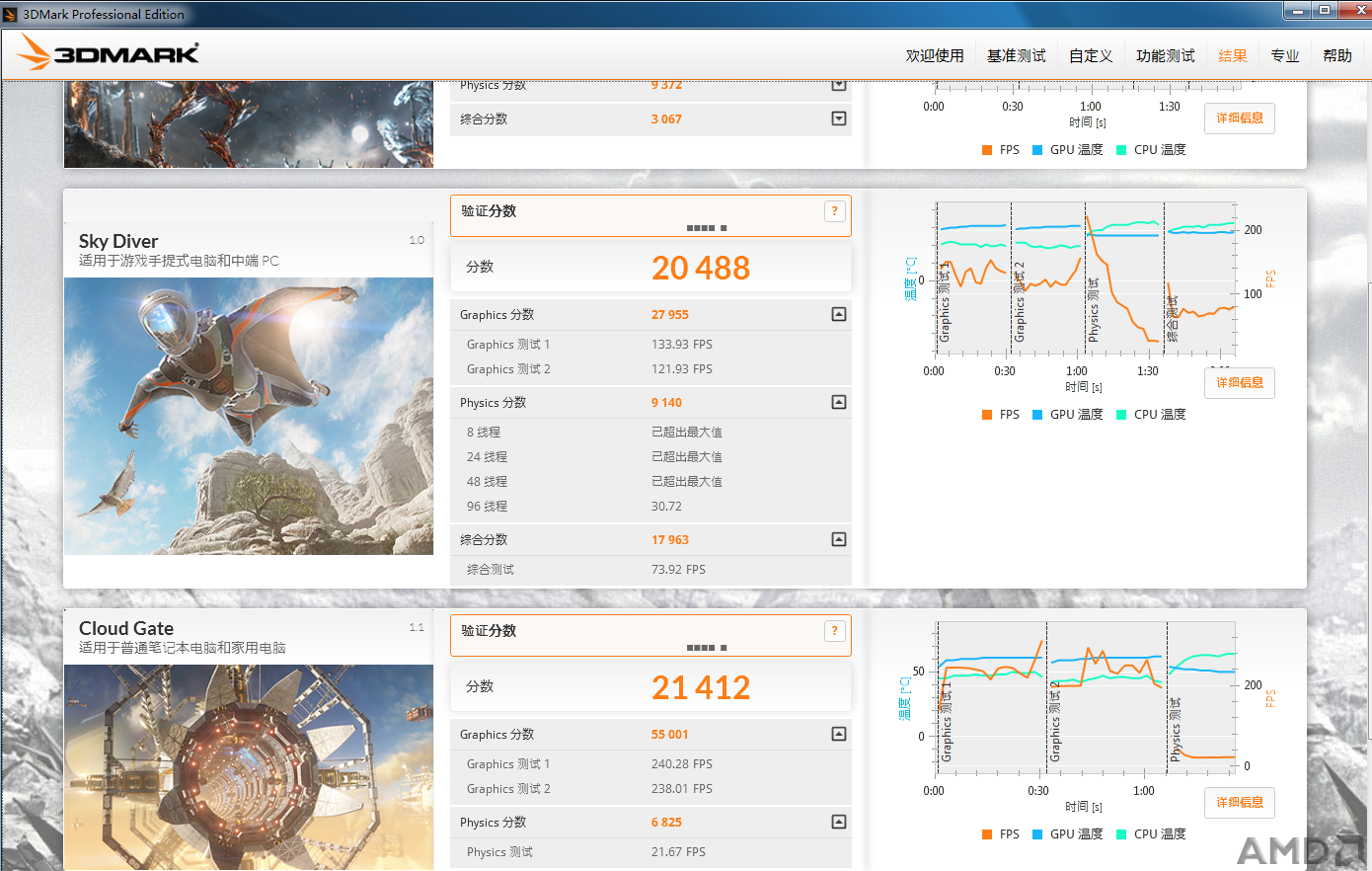Open 详细信息 for the top chart
Viewport: 1372px width, 871px height.
tap(1240, 119)
